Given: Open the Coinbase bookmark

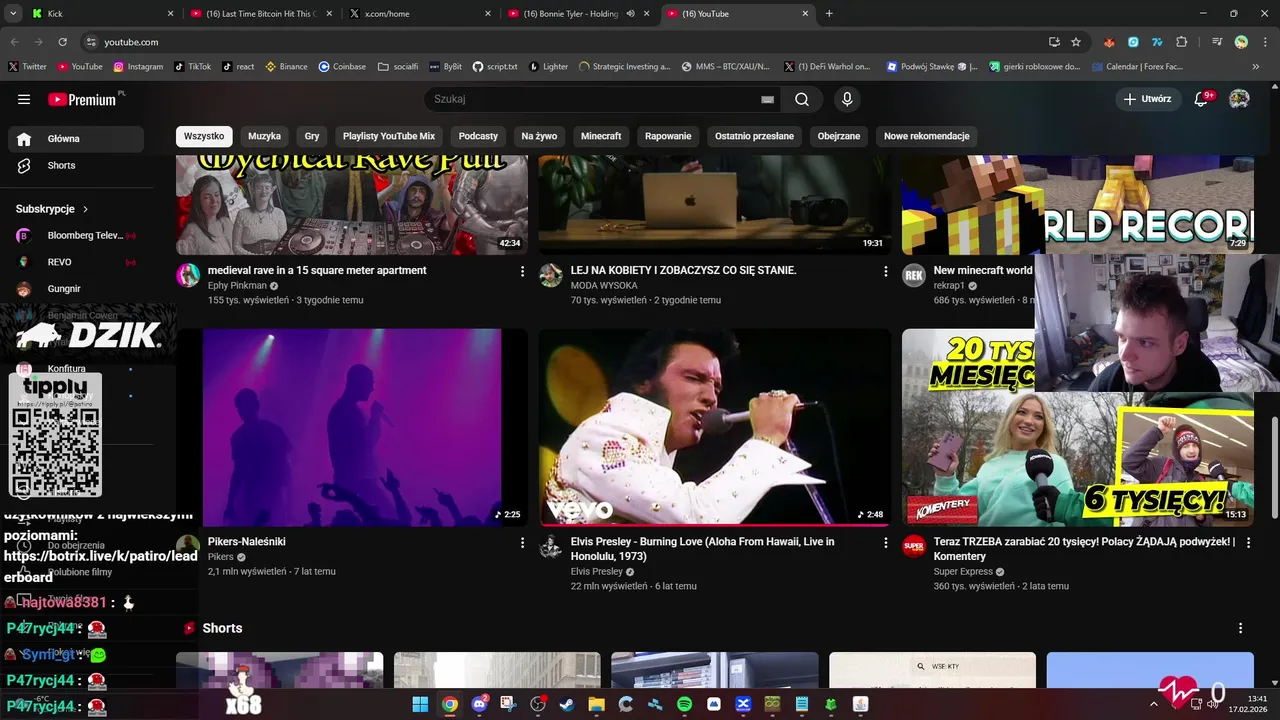Looking at the screenshot, I should [342, 67].
